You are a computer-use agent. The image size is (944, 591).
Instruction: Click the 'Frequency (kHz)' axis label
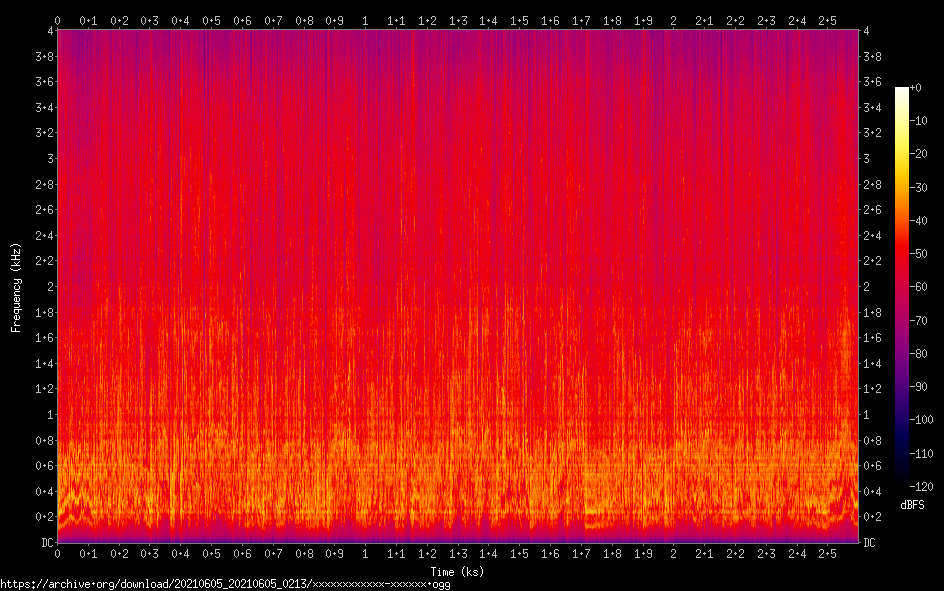tap(16, 288)
